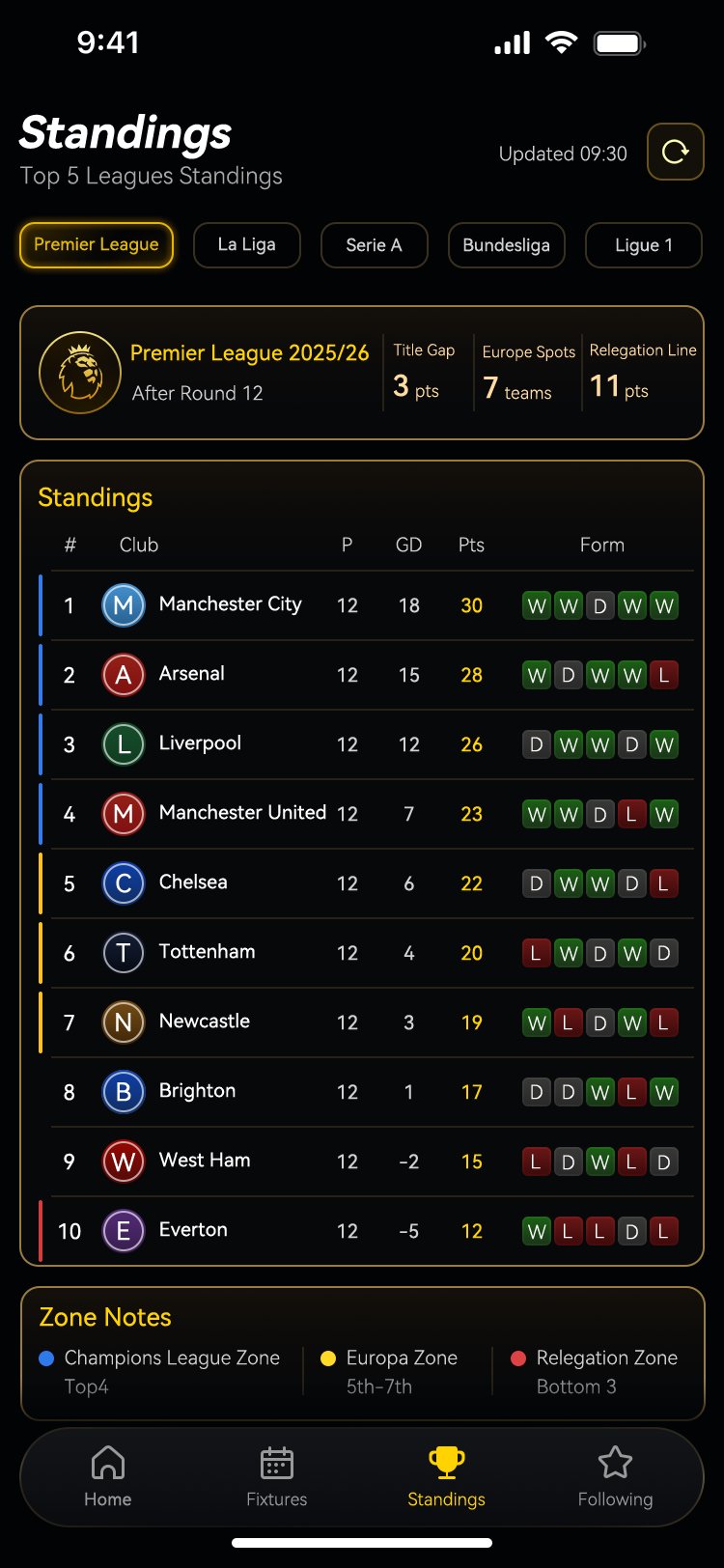
Task: Switch to Serie A standings
Action: tap(374, 245)
